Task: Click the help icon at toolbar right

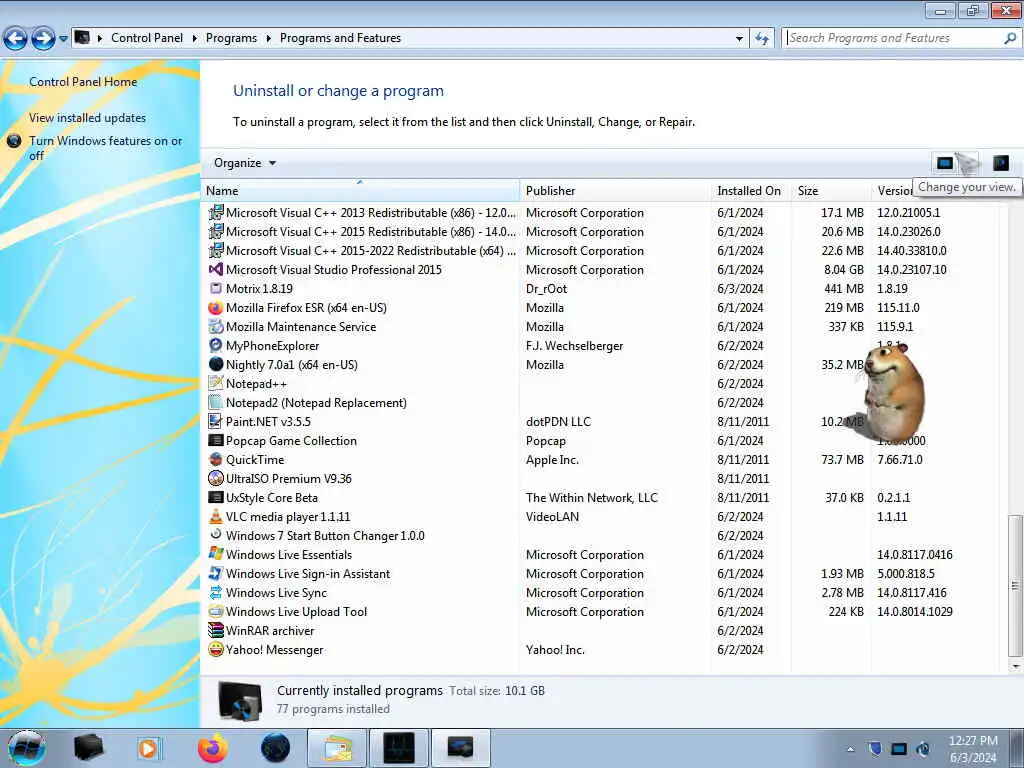Action: pyautogui.click(x=1000, y=163)
